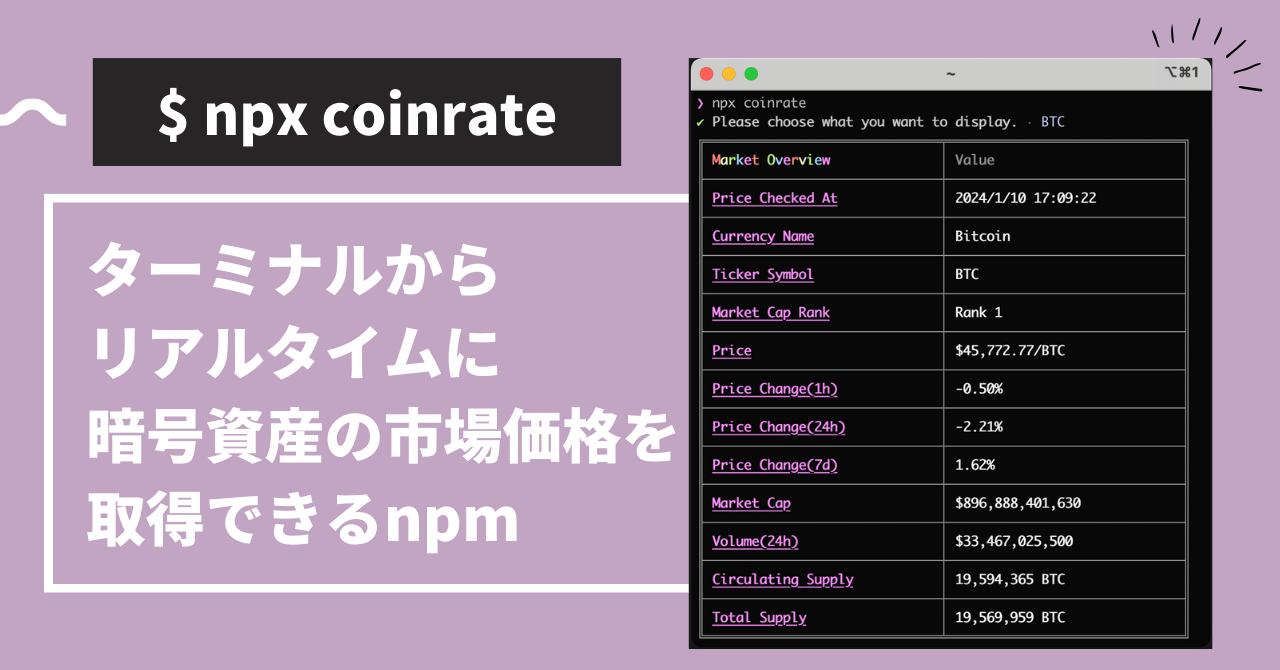This screenshot has height=670, width=1280.
Task: Click the home directory tilde in the title bar
Action: (949, 74)
